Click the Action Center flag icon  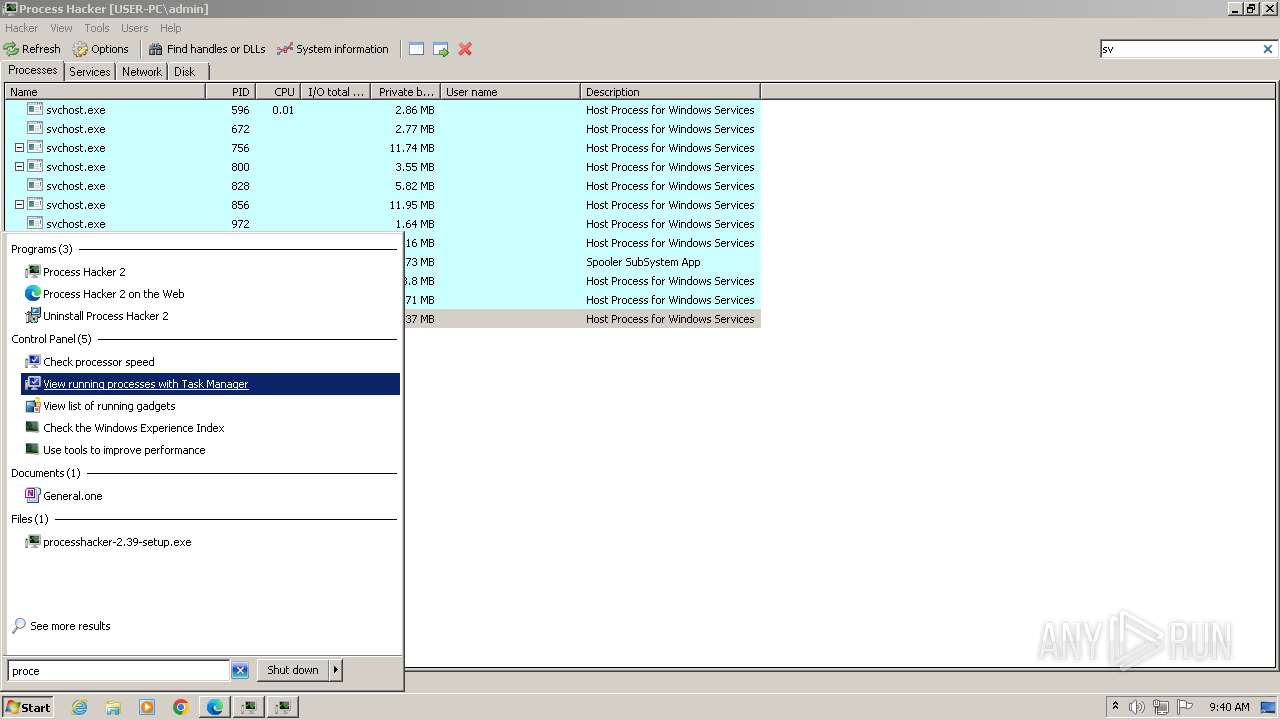point(1185,707)
